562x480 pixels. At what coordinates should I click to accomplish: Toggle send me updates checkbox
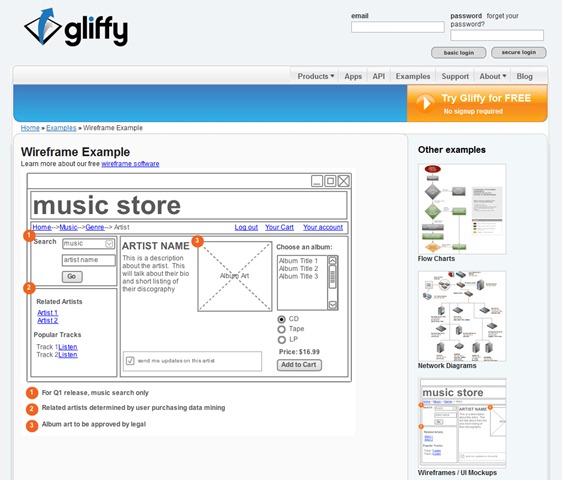(130, 361)
